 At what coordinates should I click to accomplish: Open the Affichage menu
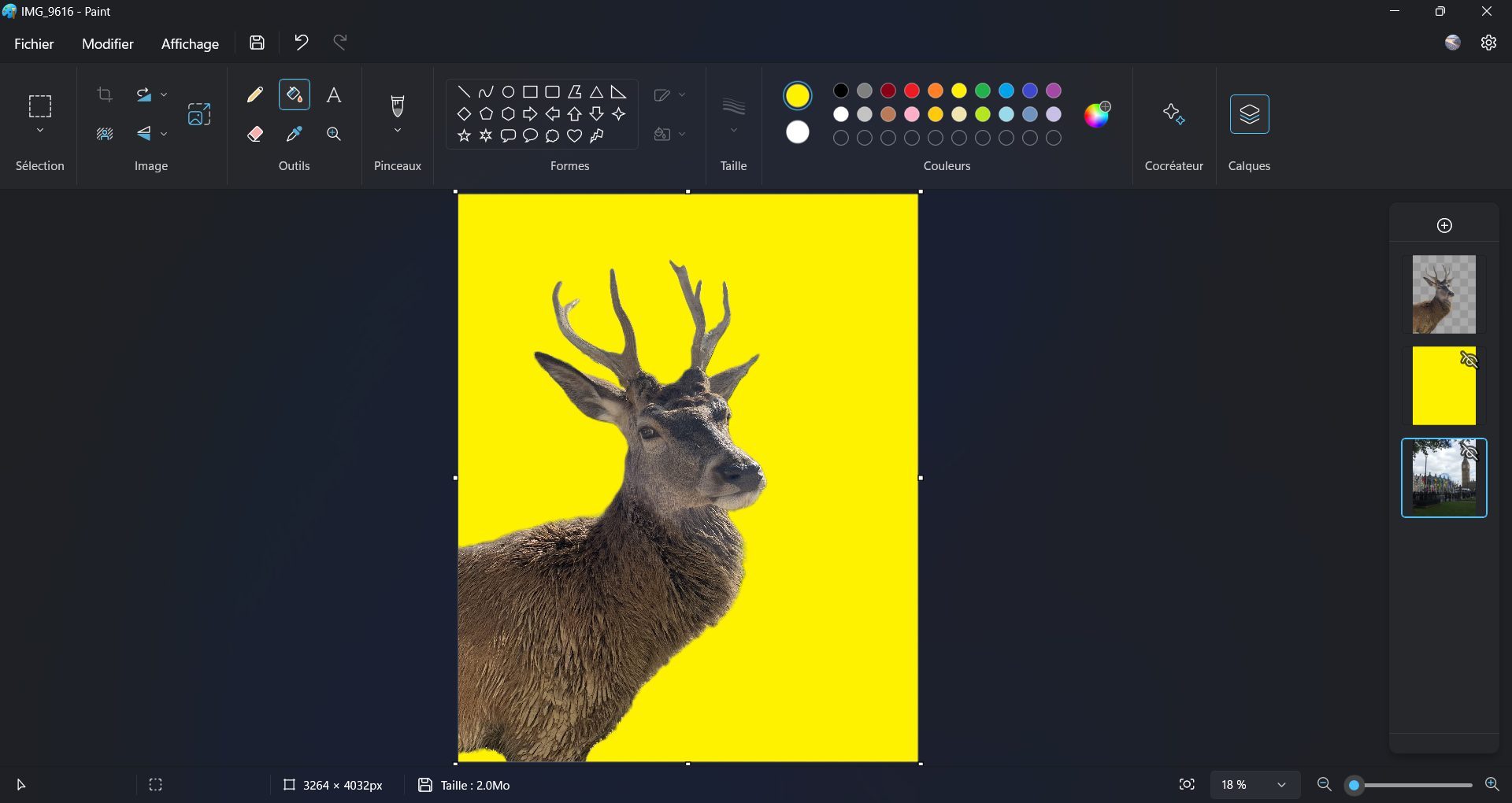pyautogui.click(x=190, y=44)
